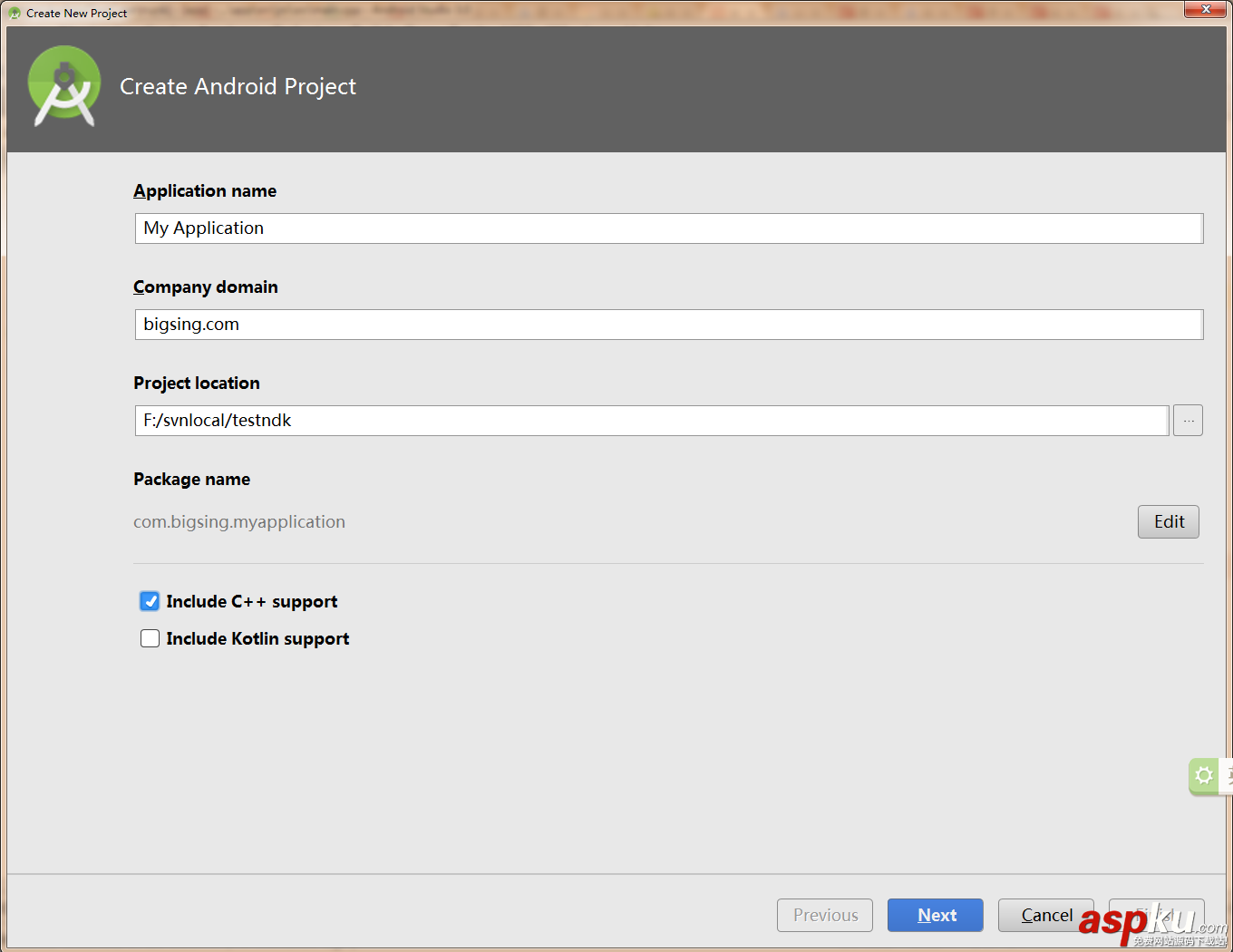Click the Android Studio logo in the dialog header

[63, 86]
